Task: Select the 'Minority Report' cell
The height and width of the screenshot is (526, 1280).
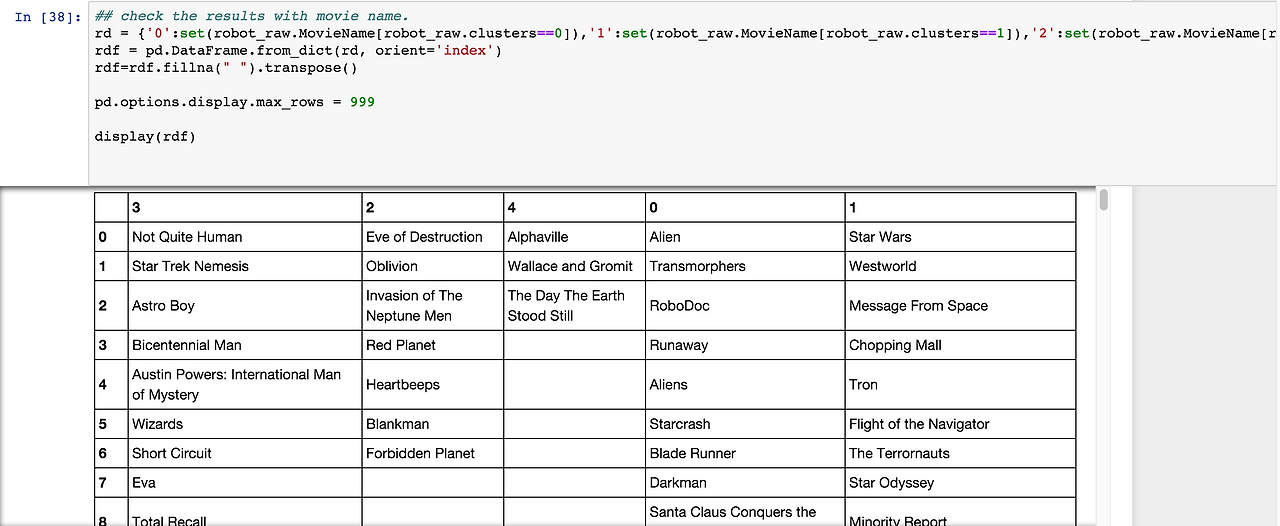Action: (x=960, y=512)
